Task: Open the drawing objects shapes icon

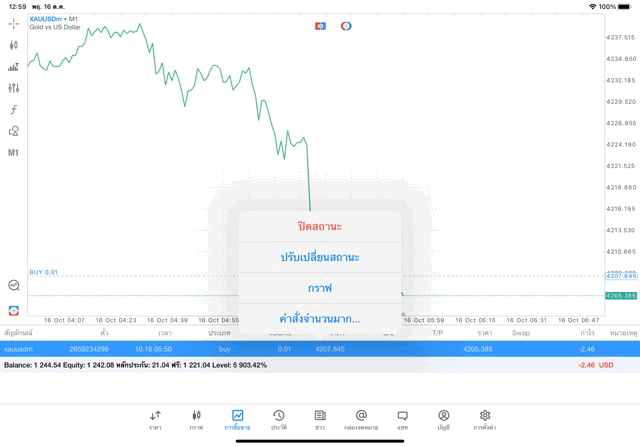Action: tap(14, 131)
